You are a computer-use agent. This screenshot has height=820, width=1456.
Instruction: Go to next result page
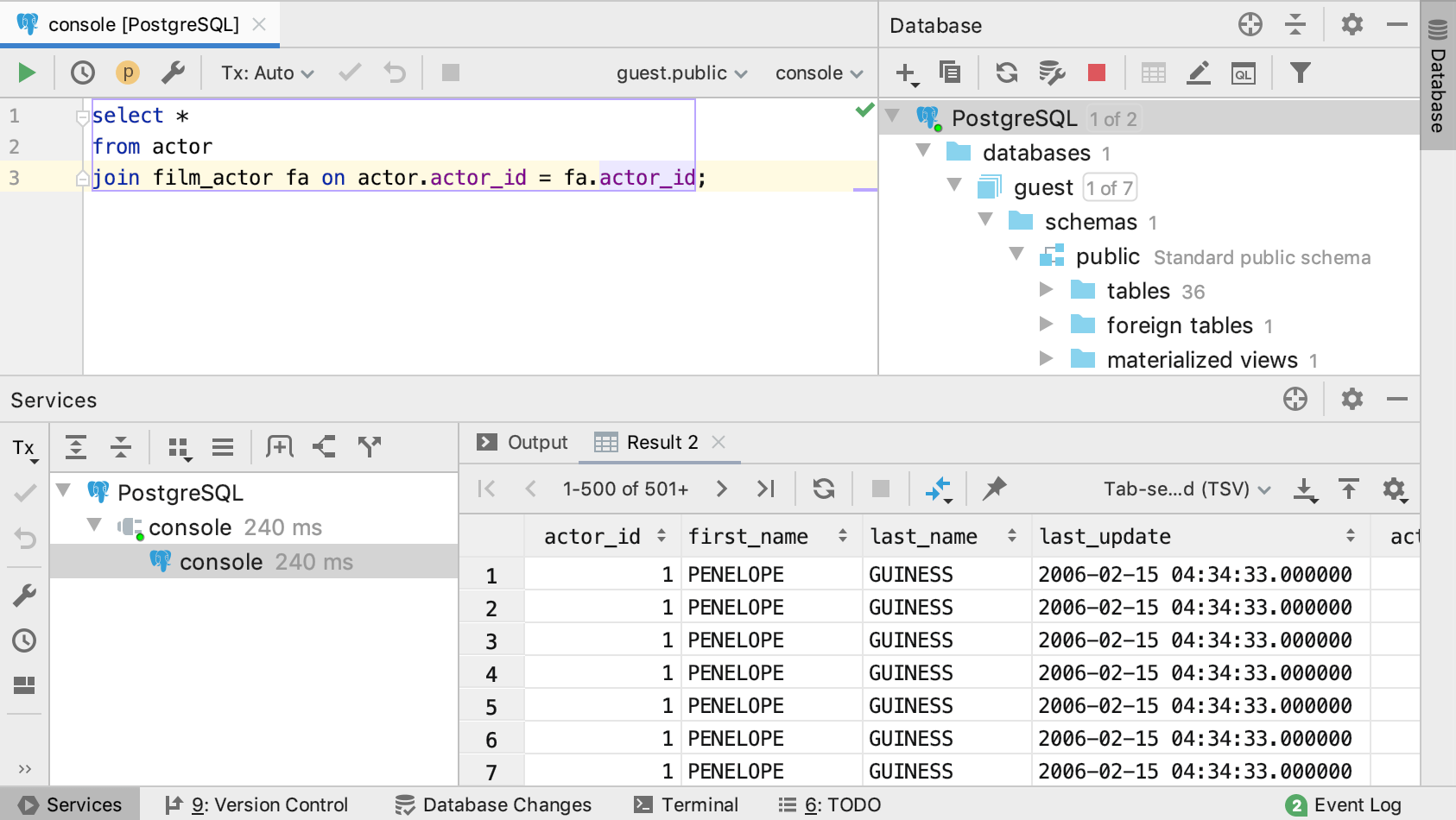722,489
